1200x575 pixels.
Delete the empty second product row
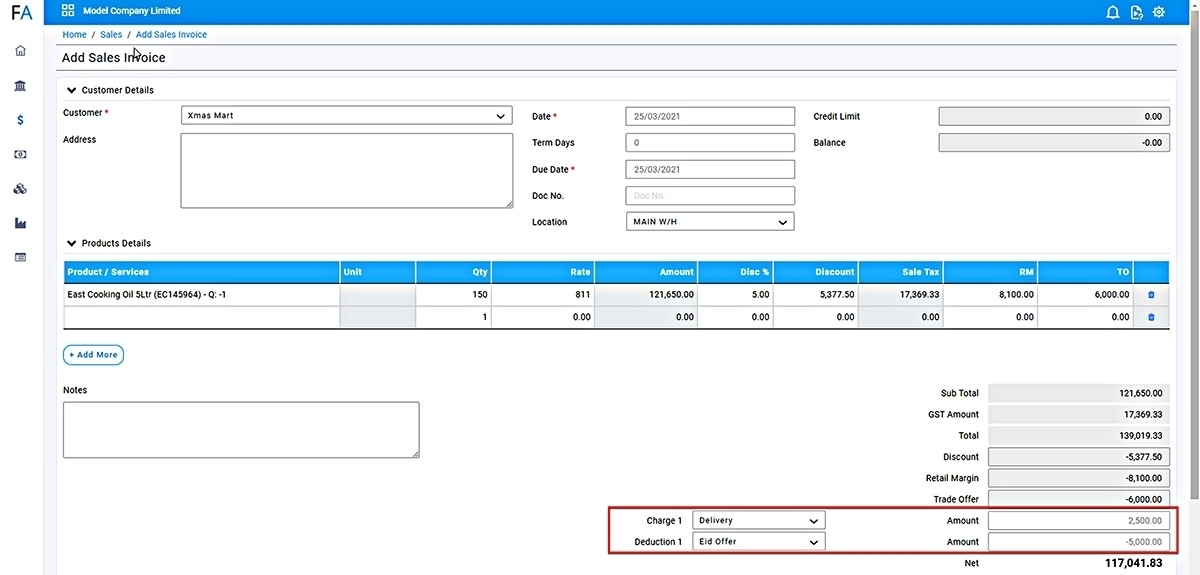click(1151, 317)
